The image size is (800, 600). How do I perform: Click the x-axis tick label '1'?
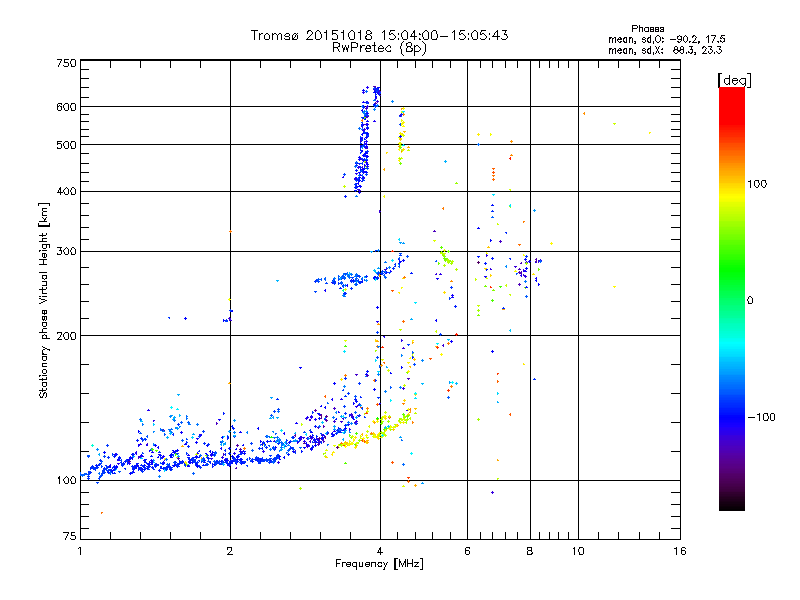(x=80, y=551)
